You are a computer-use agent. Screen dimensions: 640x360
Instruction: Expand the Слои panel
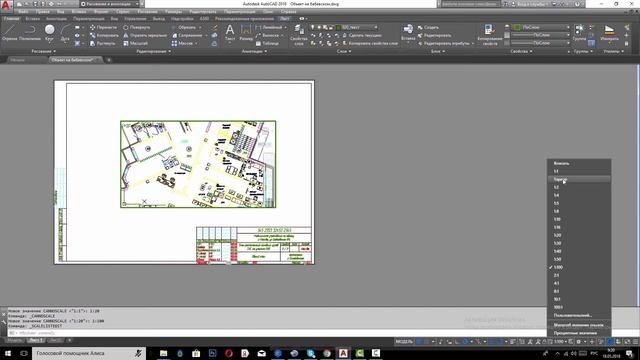tap(344, 51)
